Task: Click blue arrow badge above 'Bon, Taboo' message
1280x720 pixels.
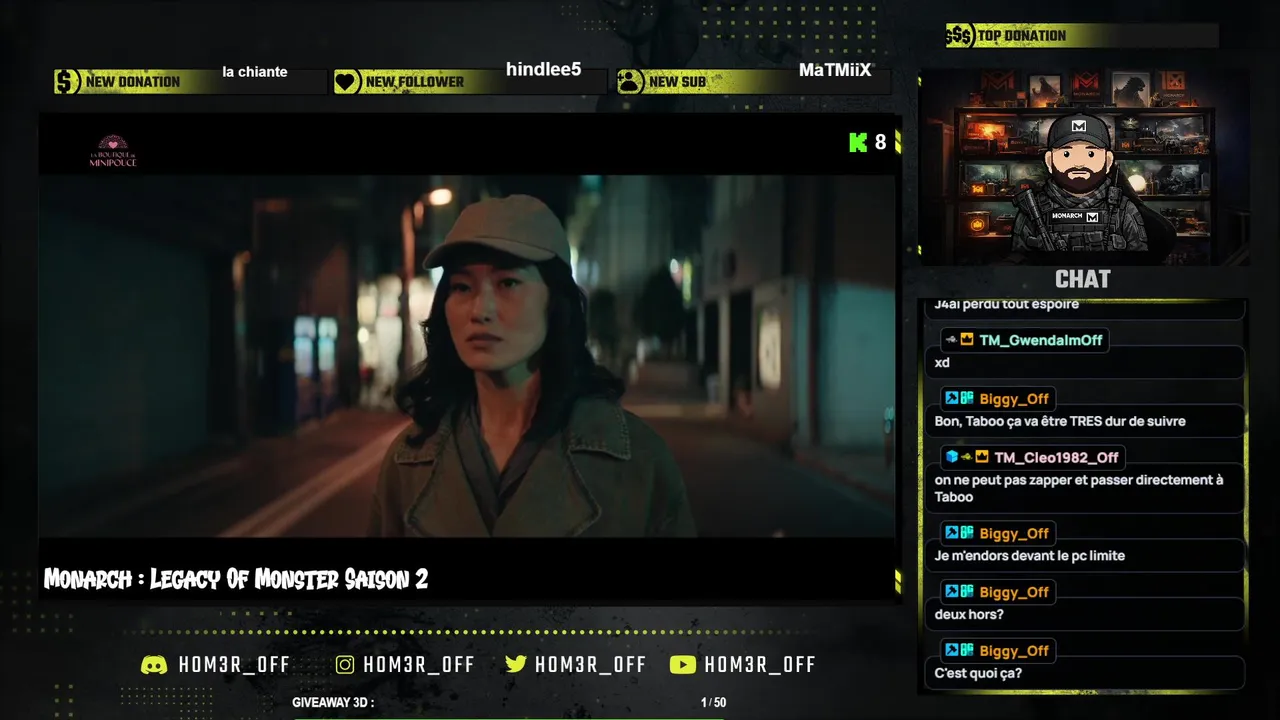Action: pos(952,399)
